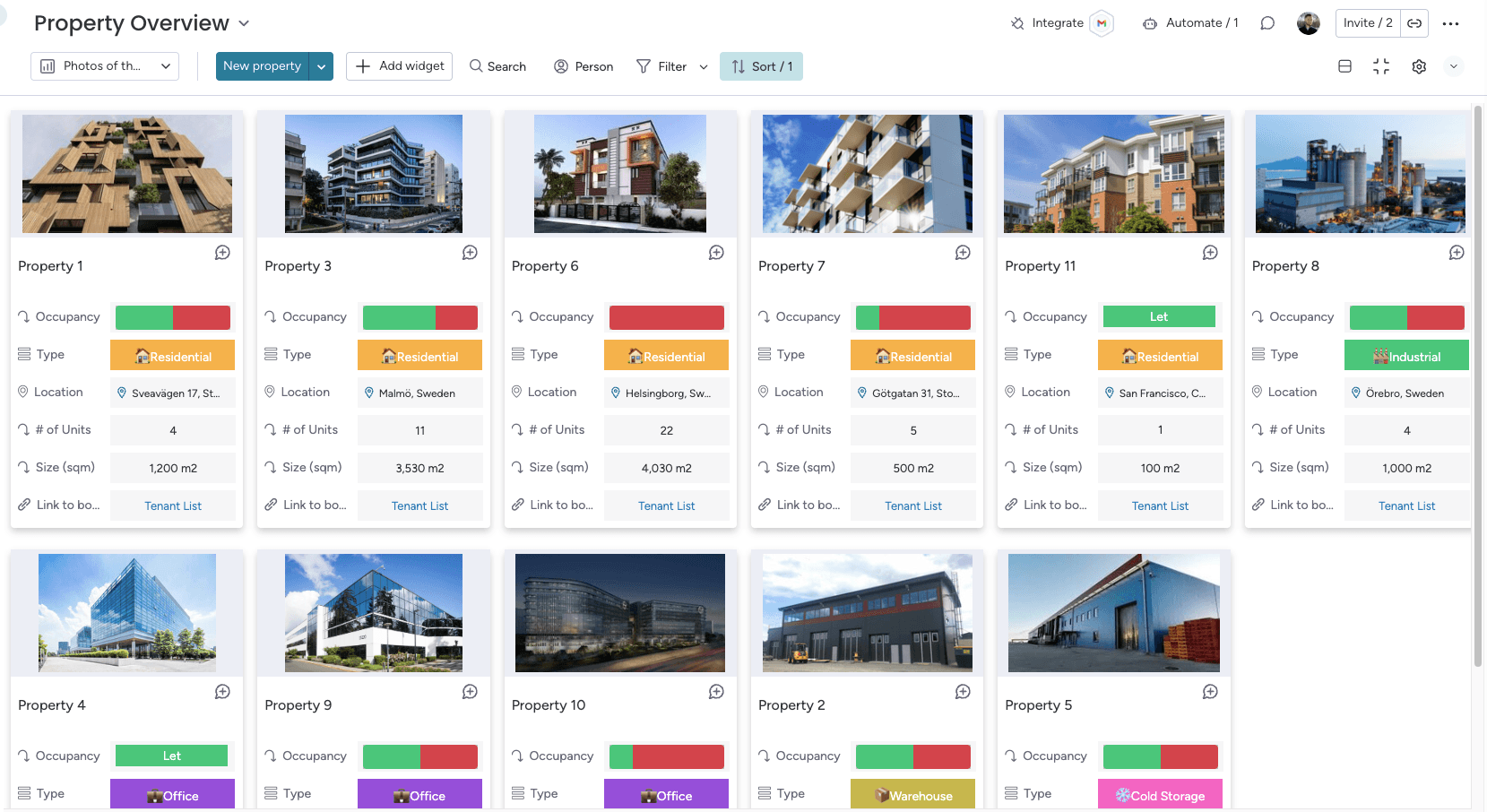This screenshot has width=1487, height=812.
Task: Open the board discussion chat icon
Action: coord(1267,23)
